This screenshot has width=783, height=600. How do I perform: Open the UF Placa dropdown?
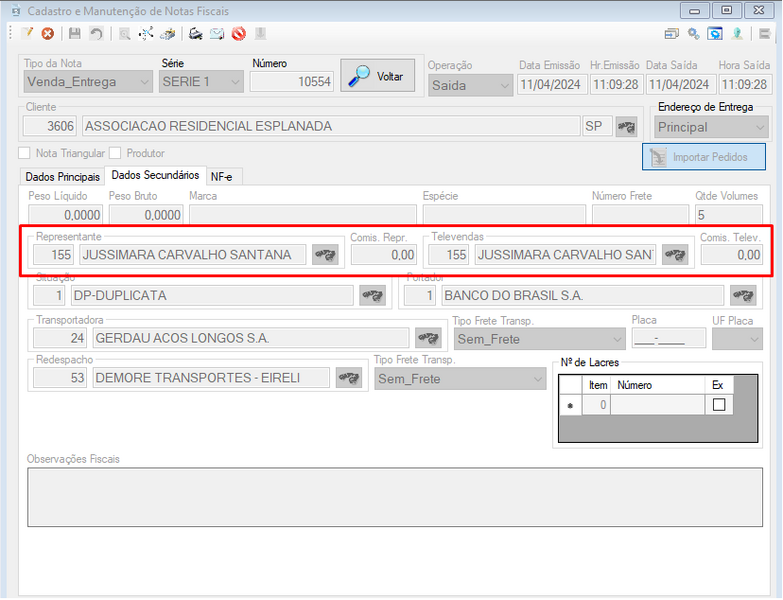(x=737, y=339)
